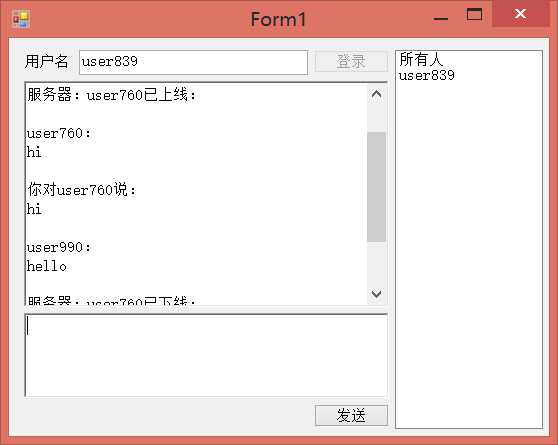Select user839 in the user list

pyautogui.click(x=426, y=75)
